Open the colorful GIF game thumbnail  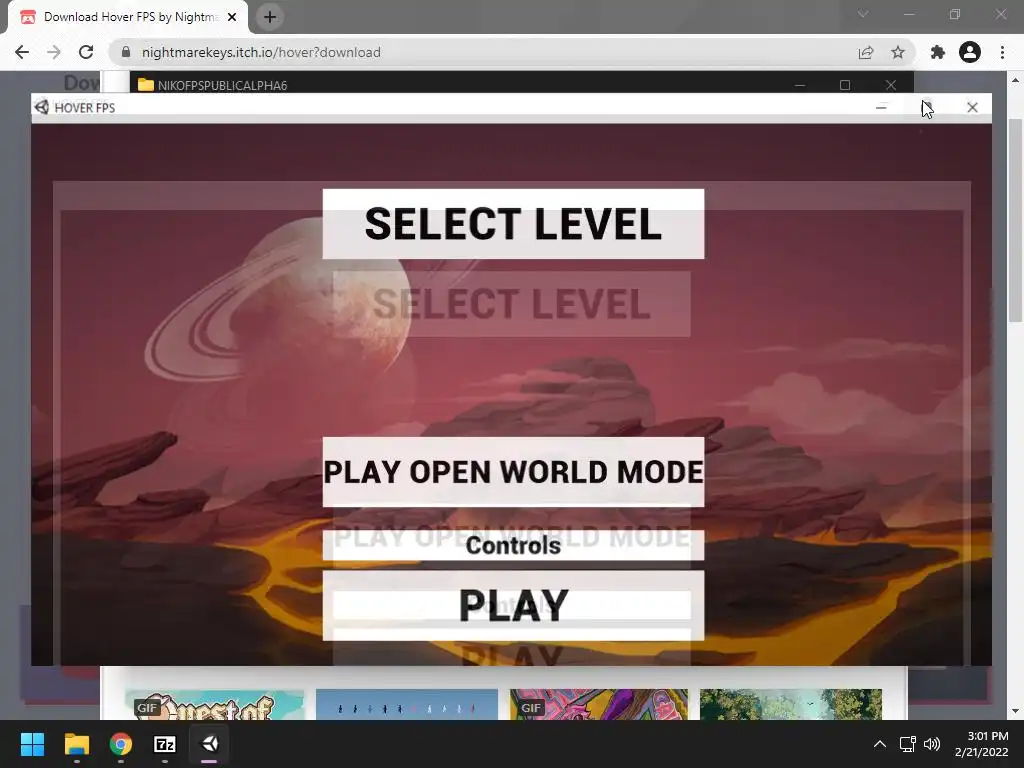[x=599, y=705]
